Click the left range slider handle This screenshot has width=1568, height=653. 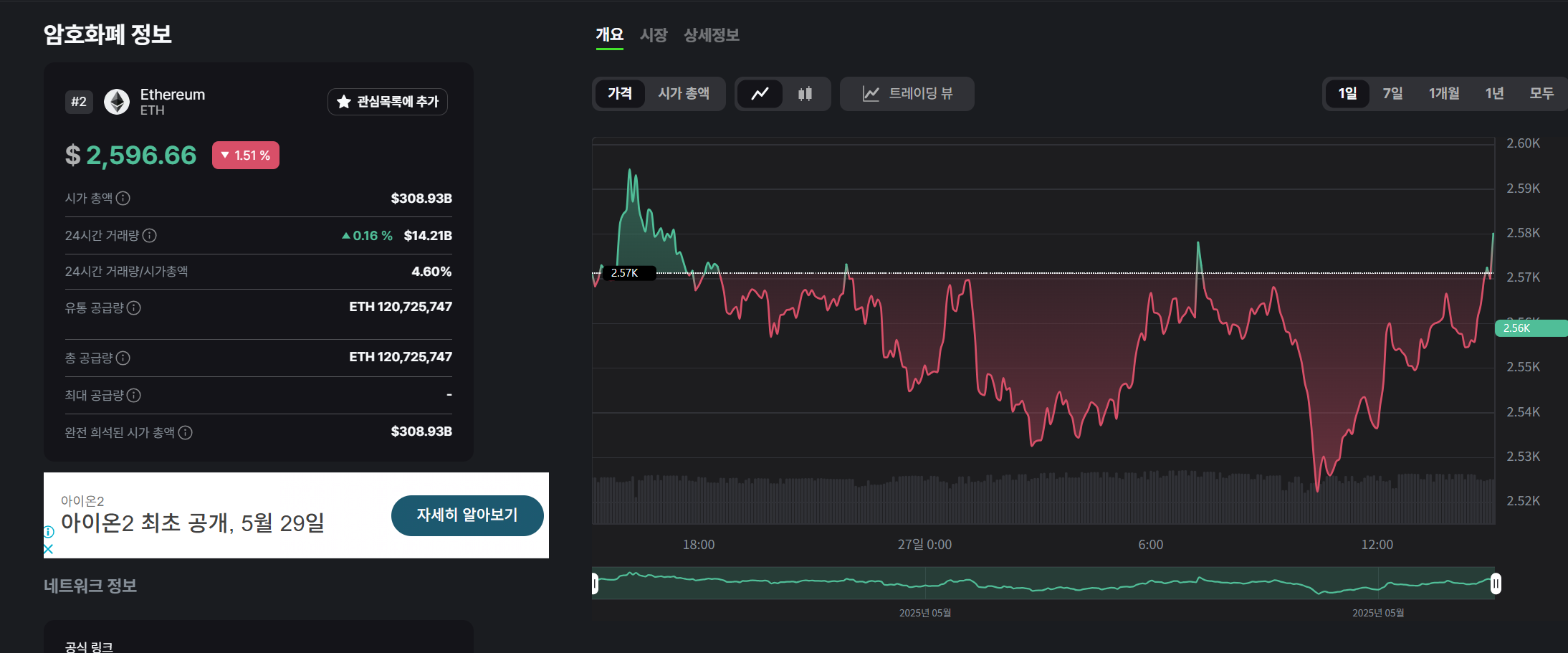[x=595, y=584]
